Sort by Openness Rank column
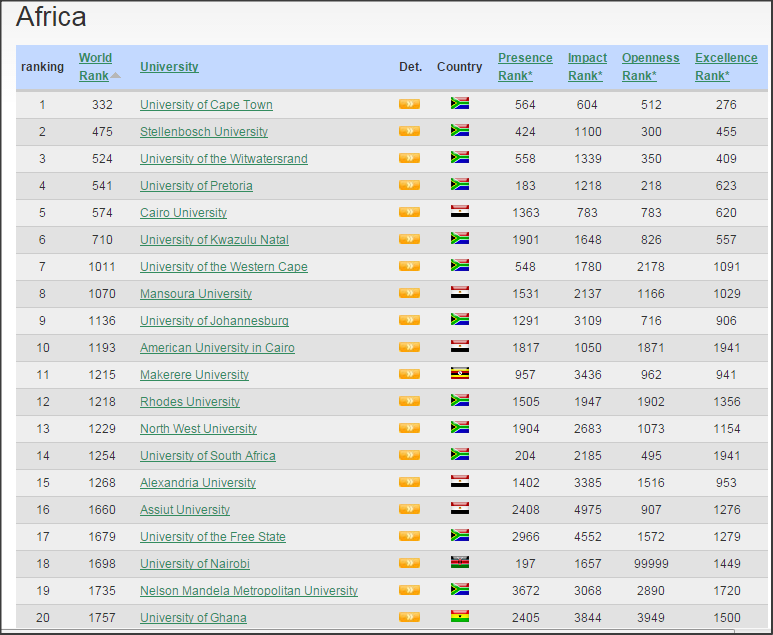 650,67
